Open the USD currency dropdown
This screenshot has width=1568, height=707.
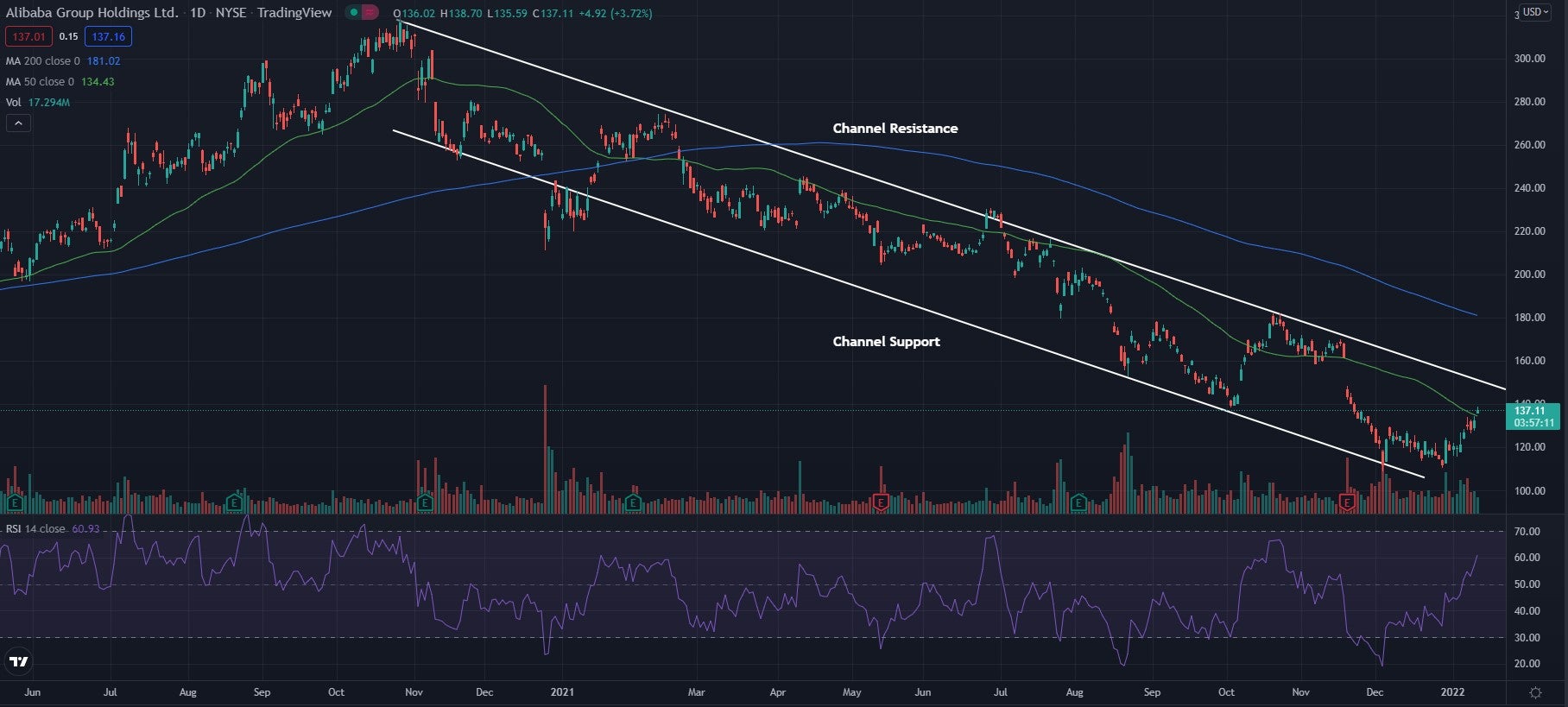point(1535,12)
